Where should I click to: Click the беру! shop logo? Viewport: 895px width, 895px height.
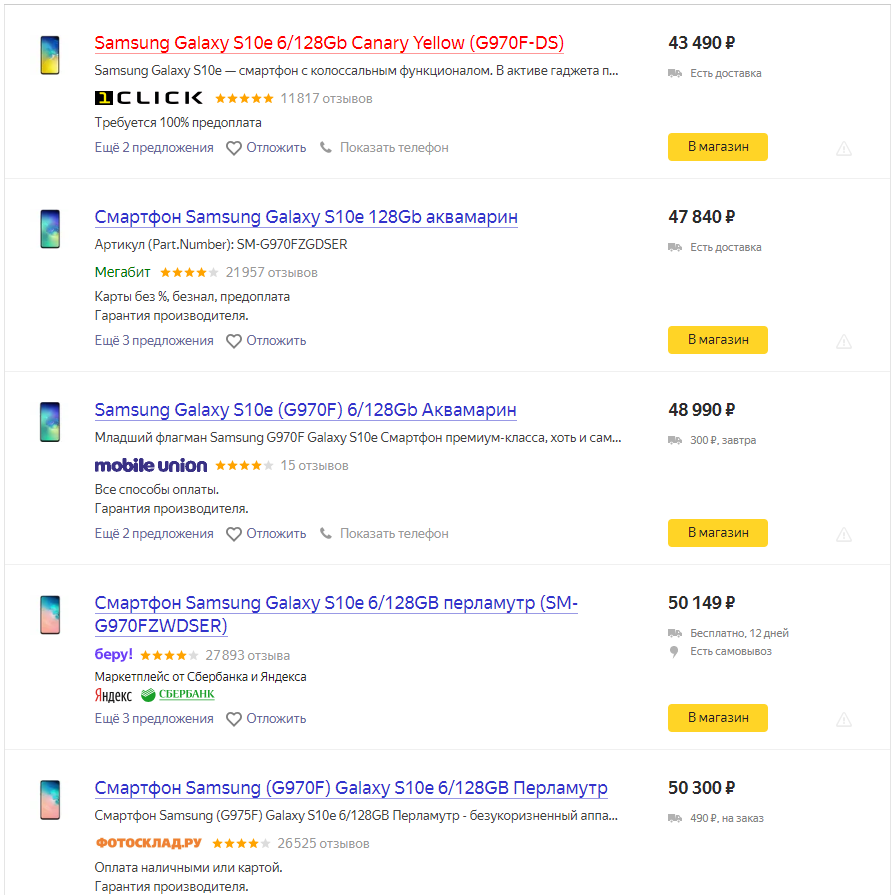[113, 655]
